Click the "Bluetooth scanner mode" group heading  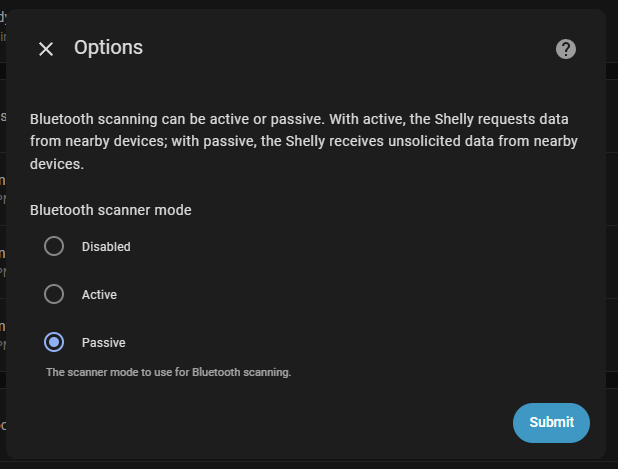[x=111, y=210]
